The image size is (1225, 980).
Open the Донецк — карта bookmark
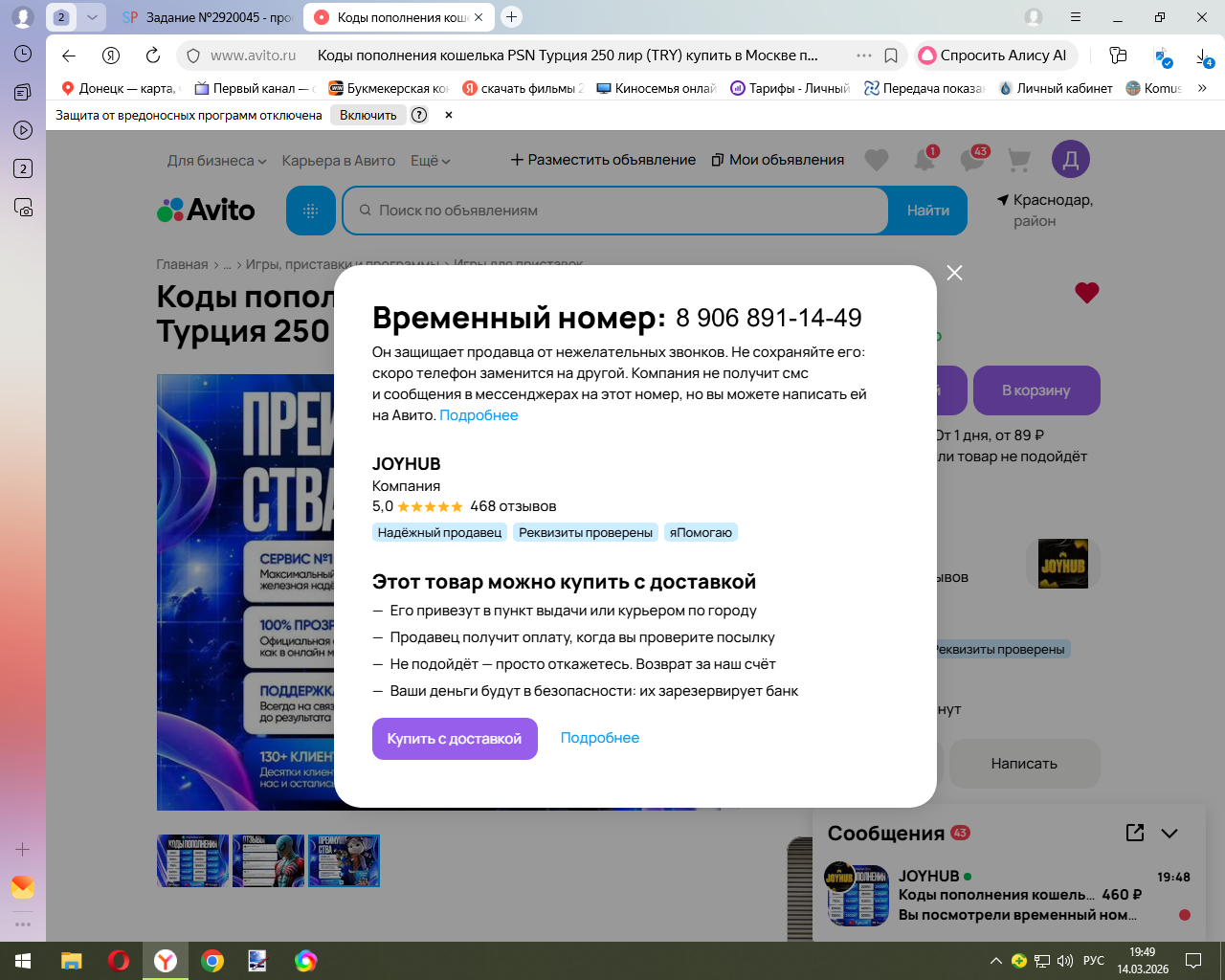point(120,88)
